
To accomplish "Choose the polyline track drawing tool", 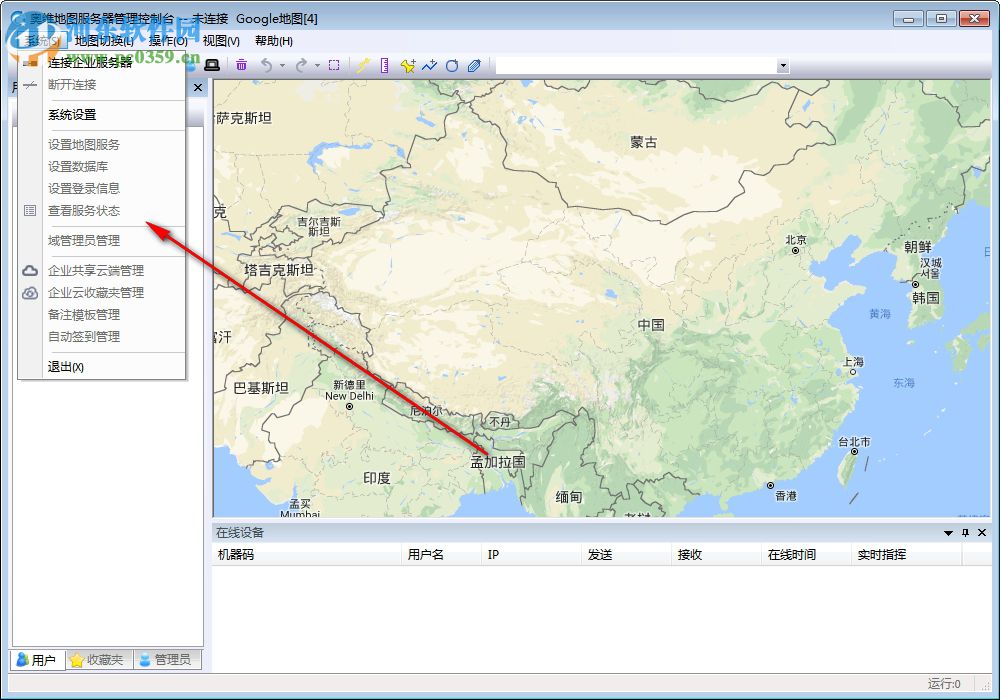I will coord(428,65).
